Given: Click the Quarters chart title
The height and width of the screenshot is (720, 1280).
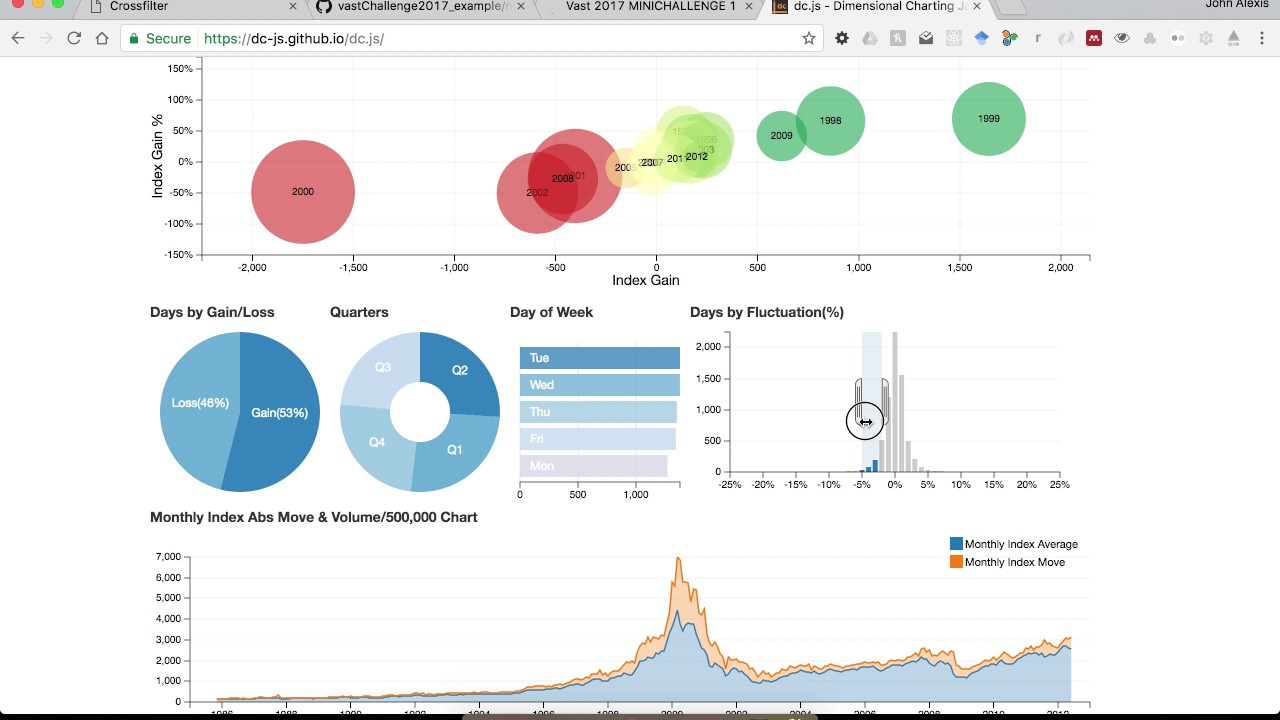Looking at the screenshot, I should 359,312.
